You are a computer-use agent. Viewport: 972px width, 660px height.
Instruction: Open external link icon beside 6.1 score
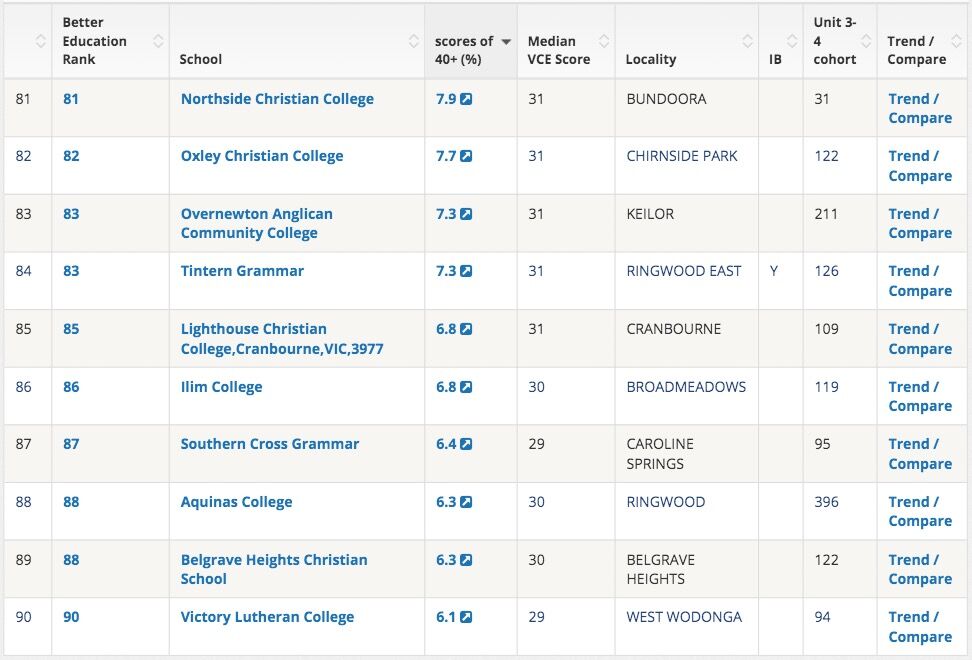(466, 618)
